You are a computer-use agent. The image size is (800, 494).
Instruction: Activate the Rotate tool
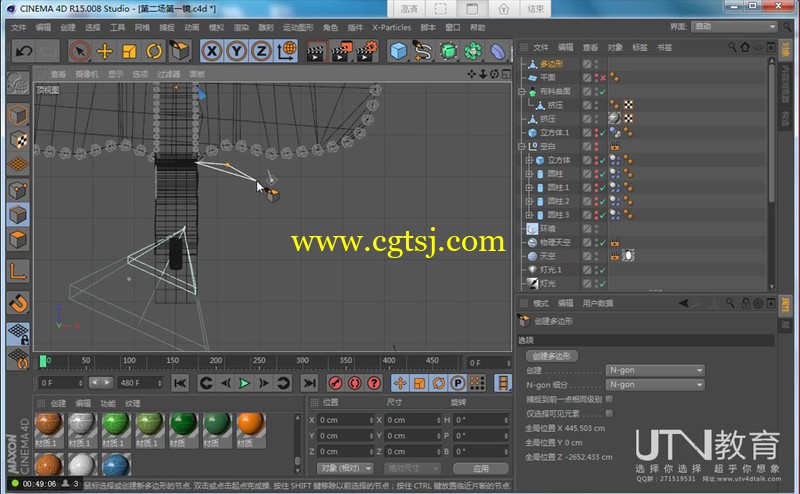coord(154,51)
